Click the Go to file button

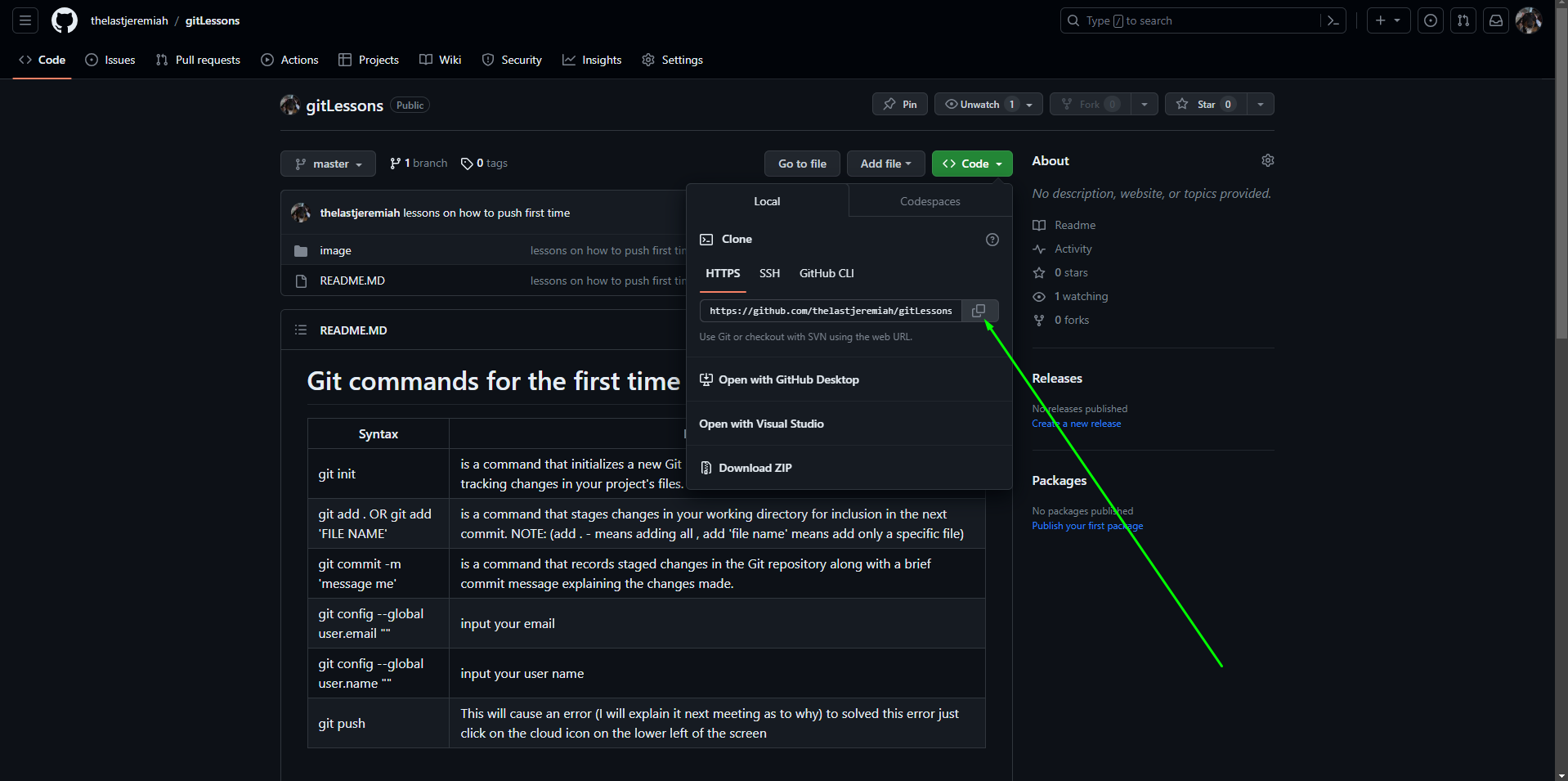(802, 164)
